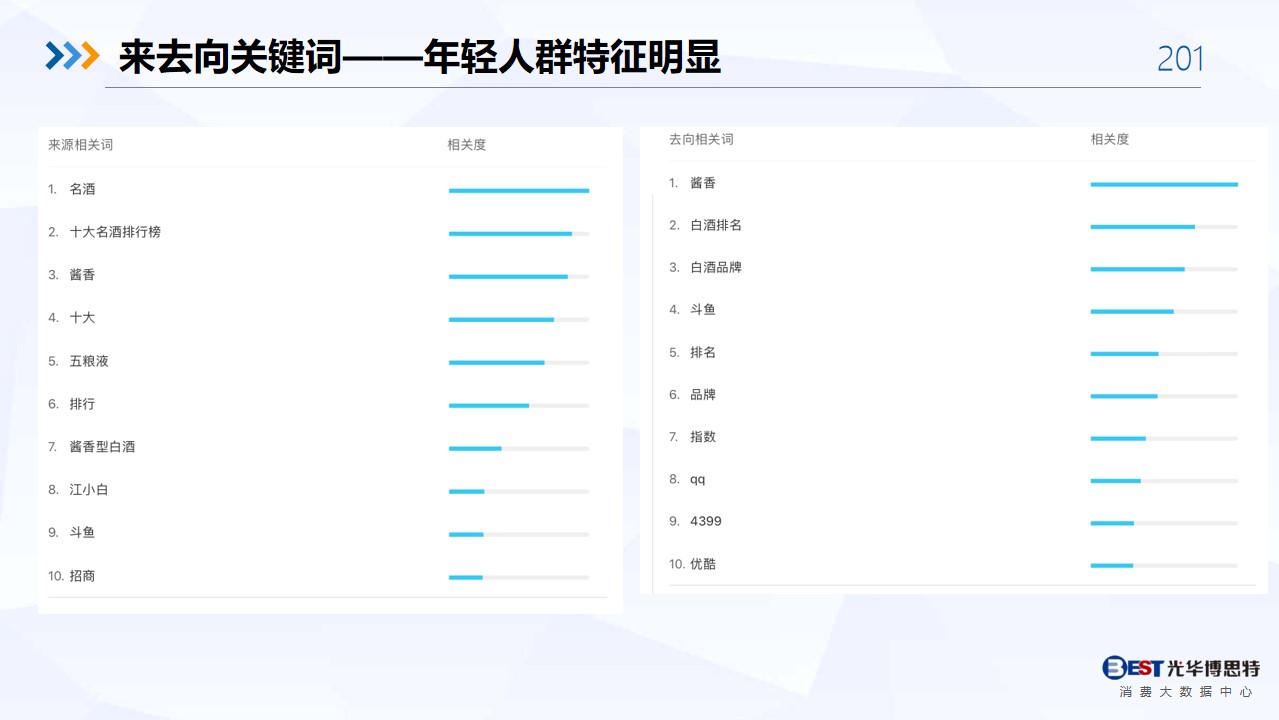Click the relevance bar for 酱香型白酒
Image resolution: width=1279 pixels, height=720 pixels.
(x=519, y=448)
